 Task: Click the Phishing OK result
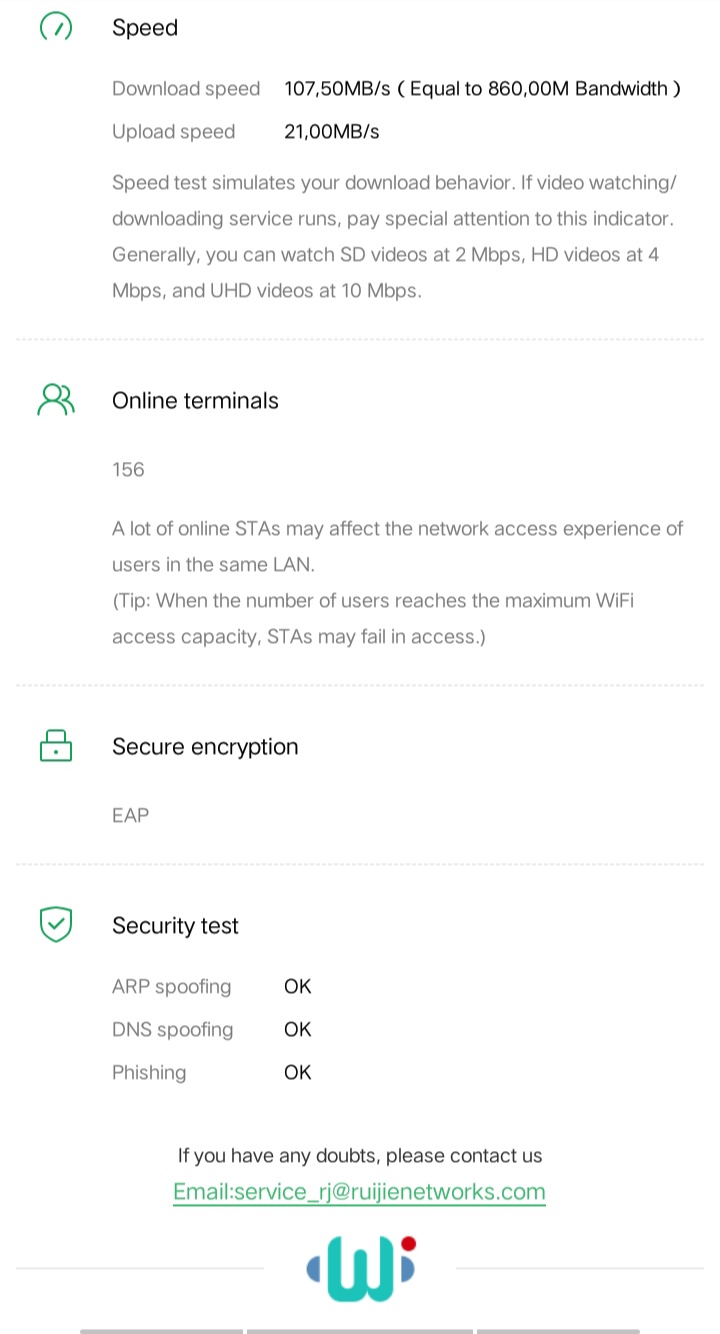coord(298,1073)
